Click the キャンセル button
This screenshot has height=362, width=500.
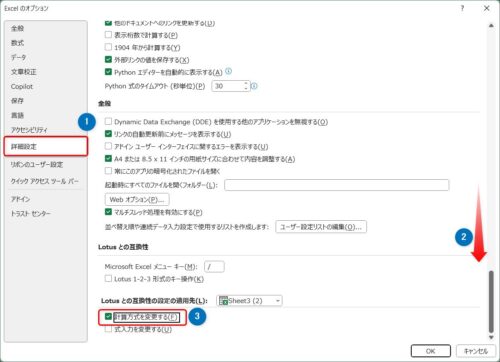[x=476, y=351]
